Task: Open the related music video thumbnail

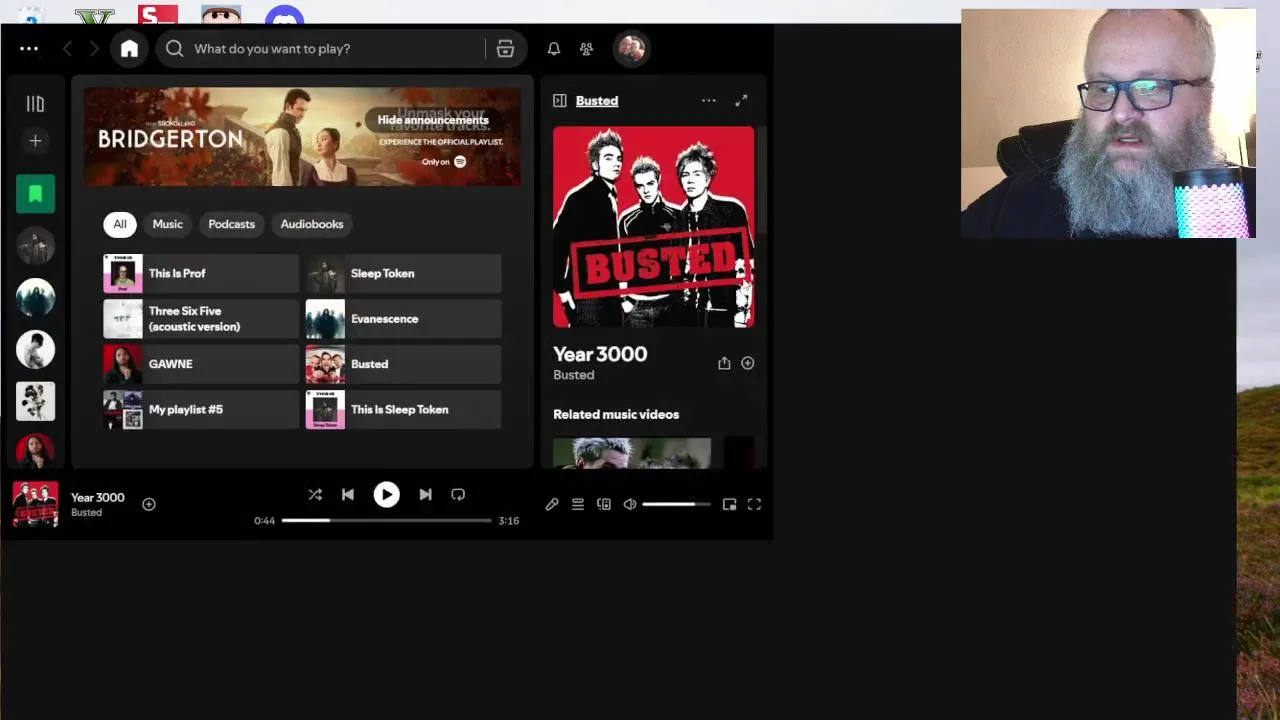Action: pyautogui.click(x=632, y=453)
